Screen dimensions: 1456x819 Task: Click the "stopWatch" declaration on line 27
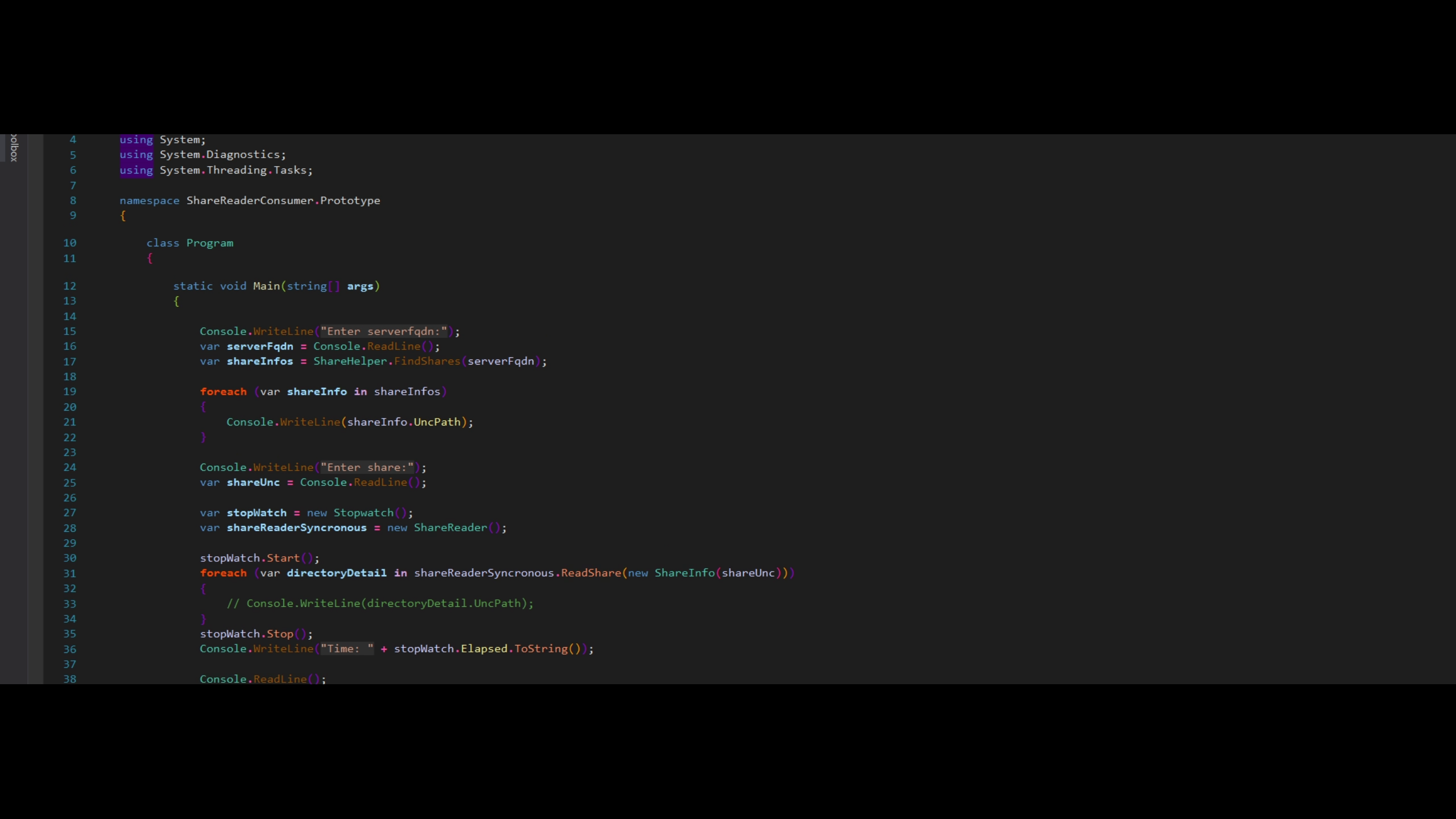click(257, 513)
